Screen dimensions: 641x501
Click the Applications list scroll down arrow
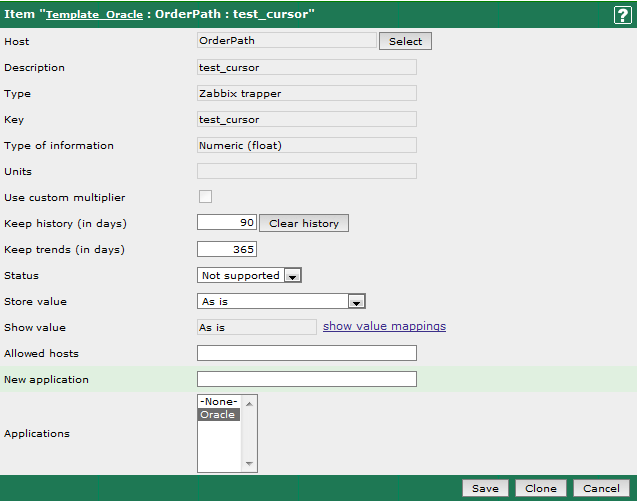(249, 463)
